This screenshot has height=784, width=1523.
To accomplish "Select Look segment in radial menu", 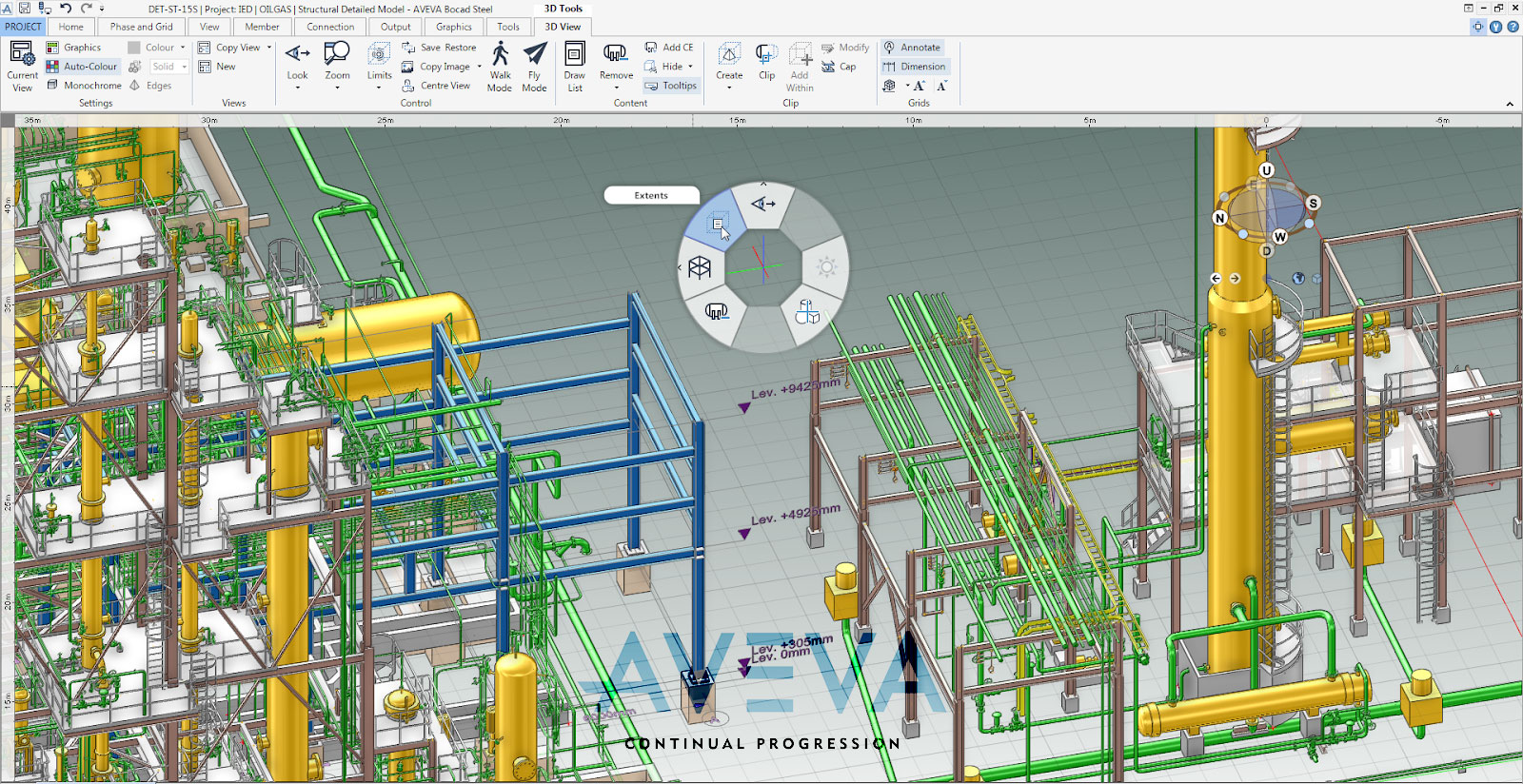I will click(763, 204).
